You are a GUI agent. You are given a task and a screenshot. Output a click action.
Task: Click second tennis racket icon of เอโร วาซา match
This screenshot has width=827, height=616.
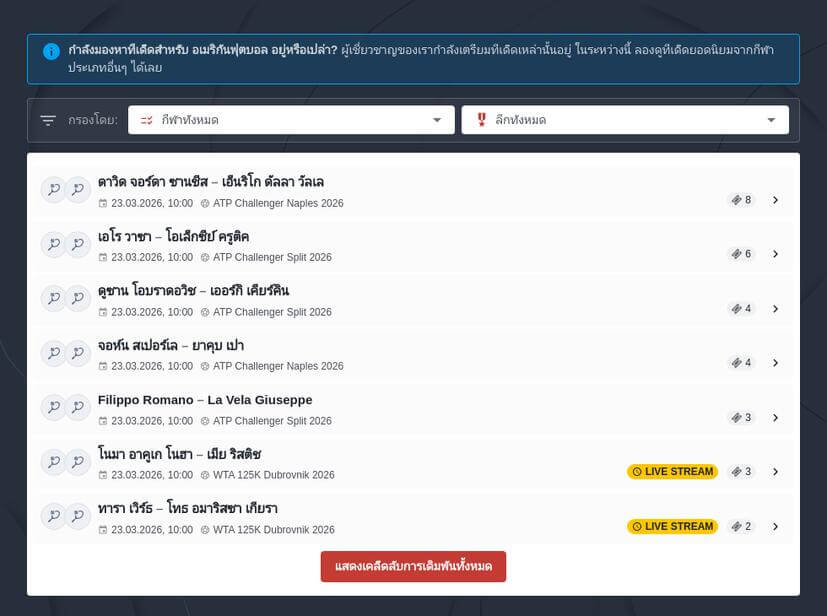tap(78, 244)
